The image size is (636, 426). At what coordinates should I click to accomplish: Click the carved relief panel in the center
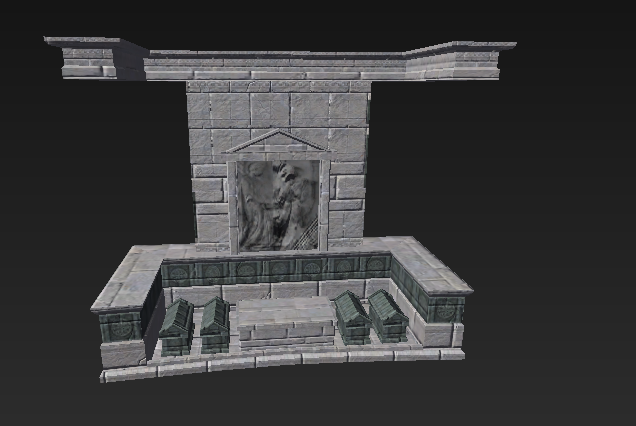pyautogui.click(x=278, y=205)
